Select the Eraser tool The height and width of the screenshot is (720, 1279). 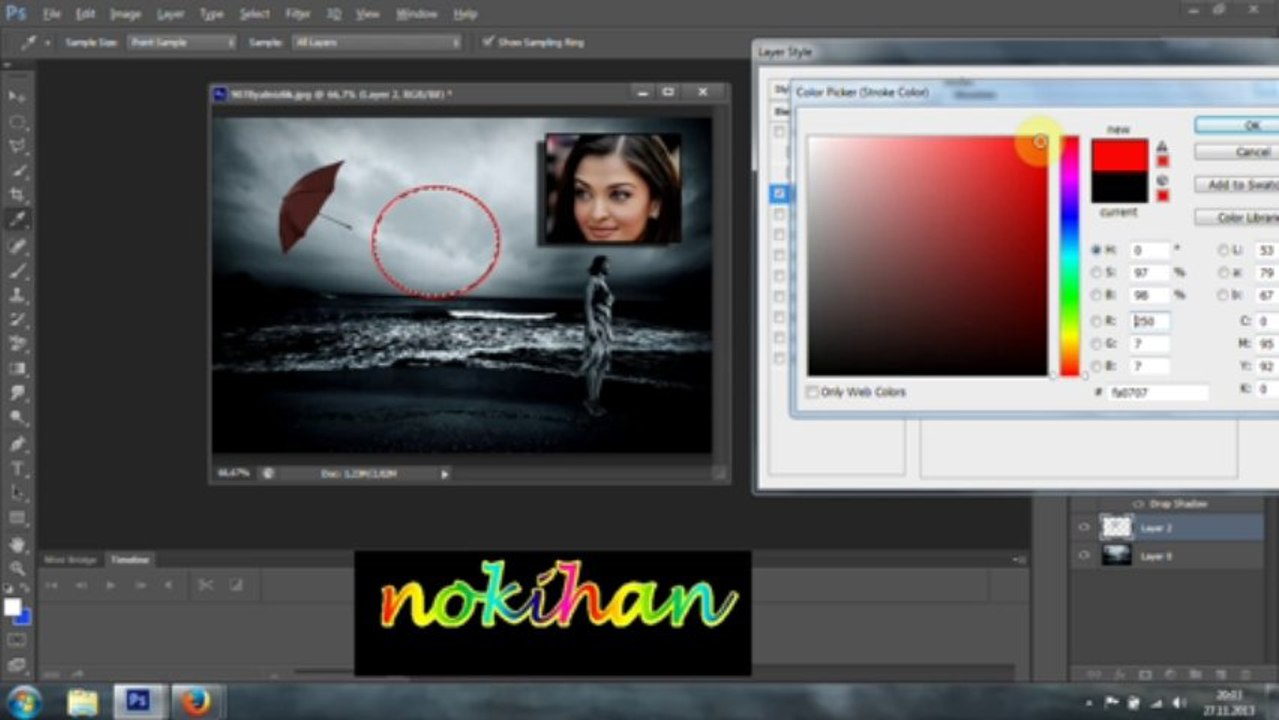(x=17, y=344)
